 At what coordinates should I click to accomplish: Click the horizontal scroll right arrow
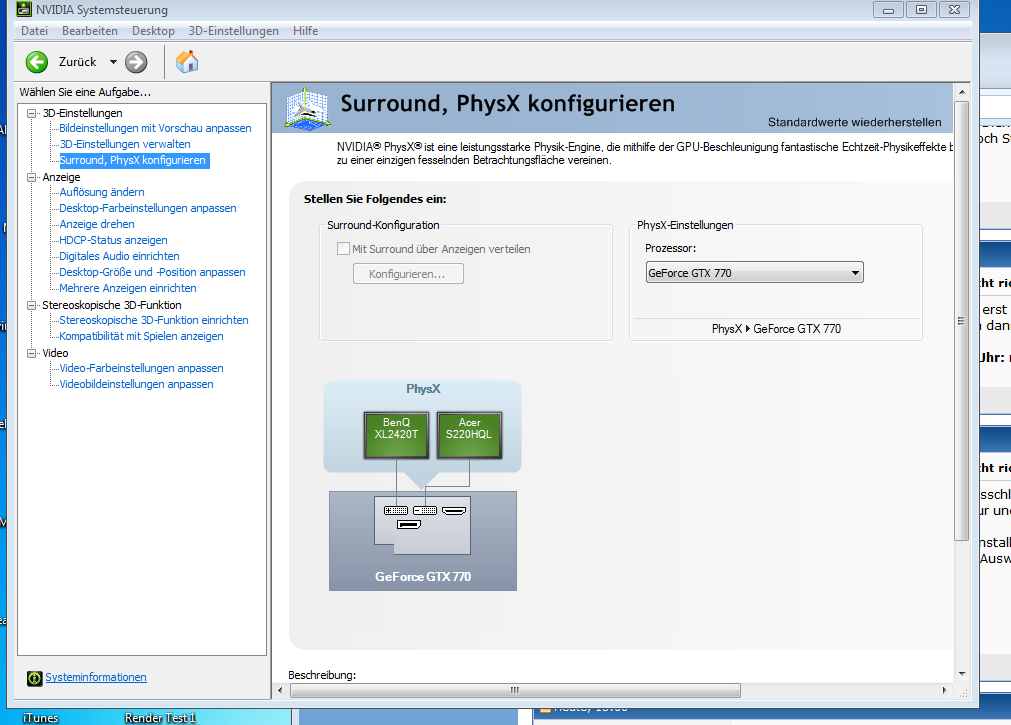click(x=945, y=691)
